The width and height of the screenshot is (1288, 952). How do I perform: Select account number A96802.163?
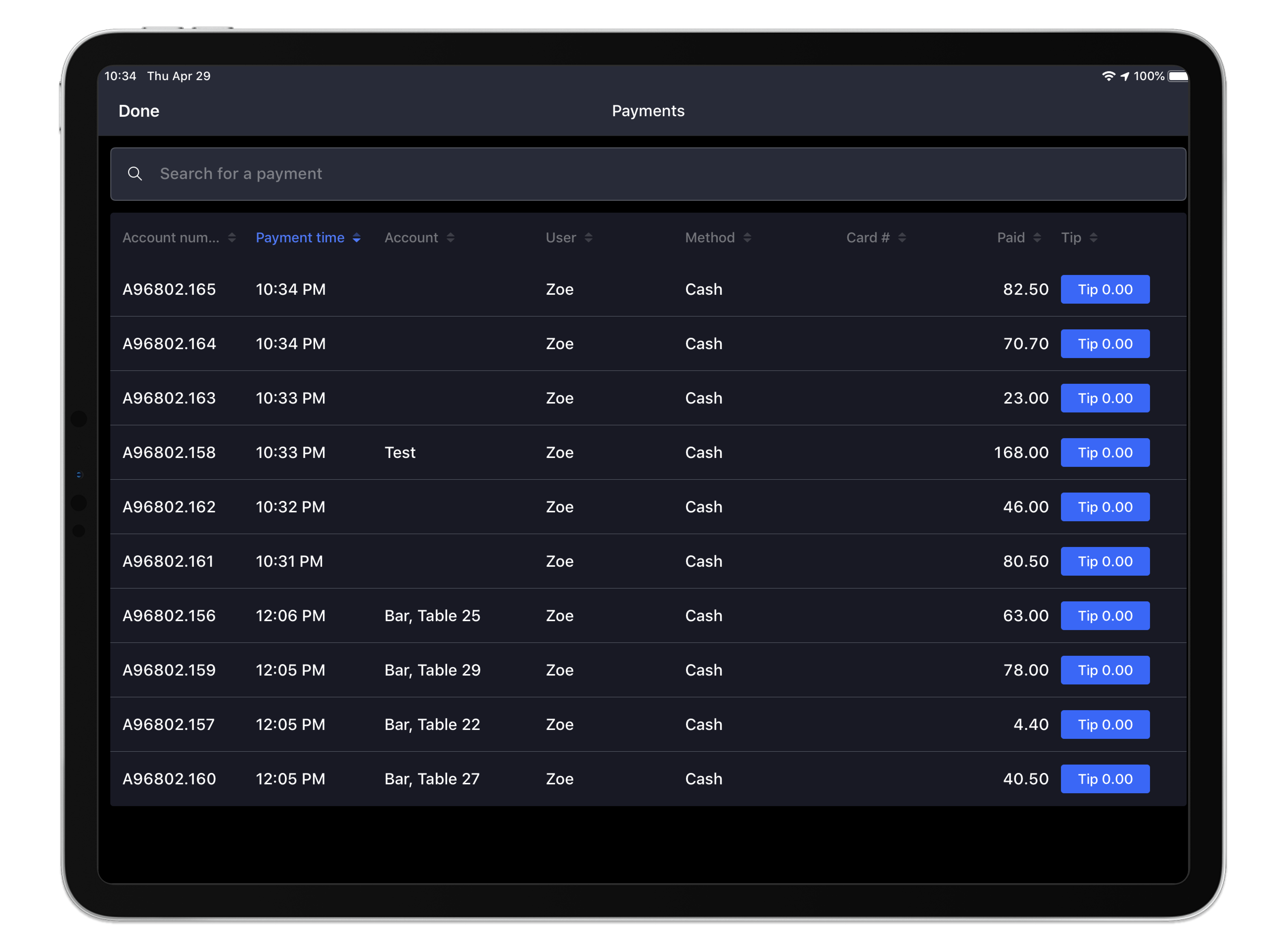169,398
